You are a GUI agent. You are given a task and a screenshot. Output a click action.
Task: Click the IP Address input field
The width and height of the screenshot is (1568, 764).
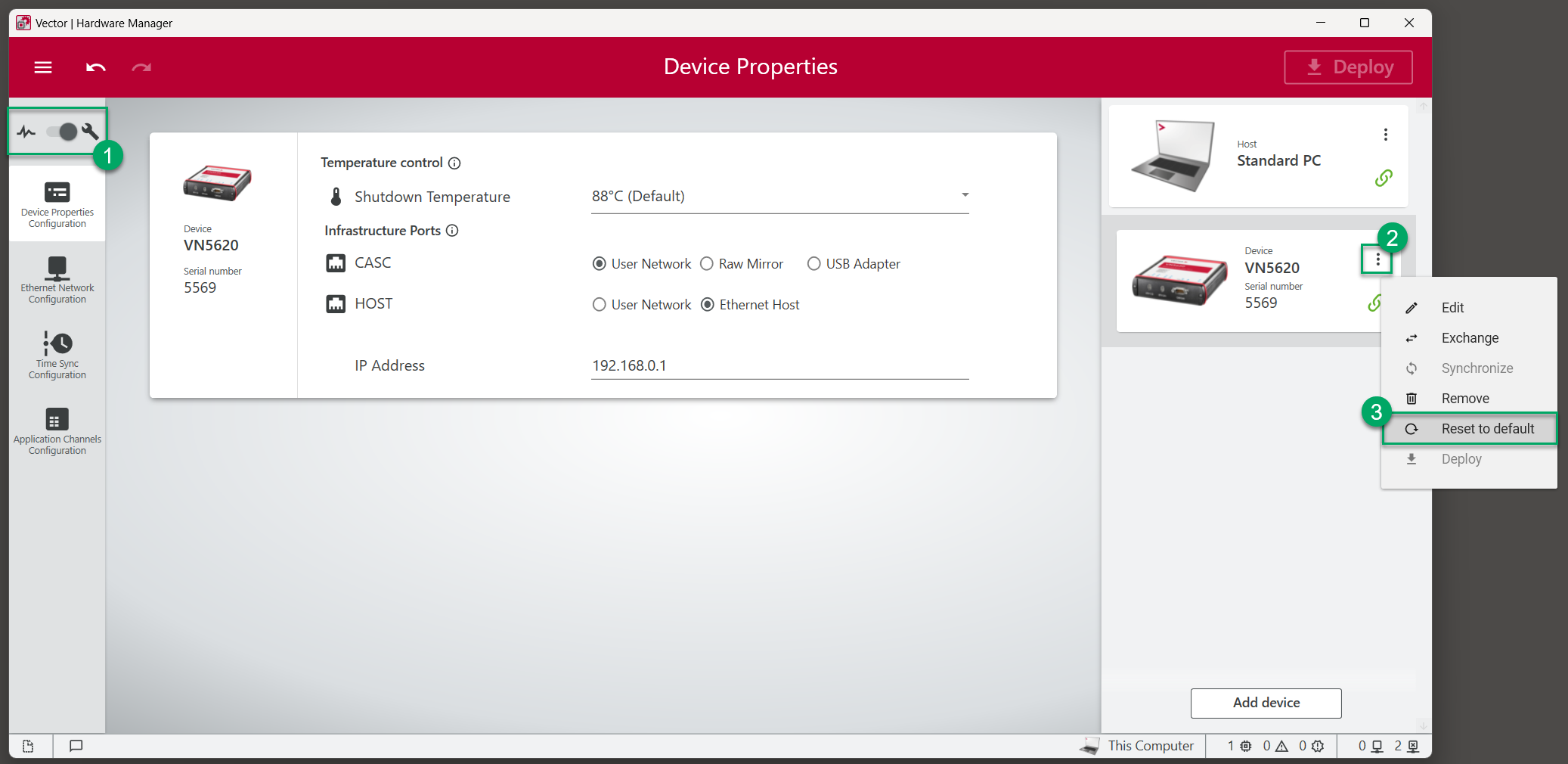779,366
